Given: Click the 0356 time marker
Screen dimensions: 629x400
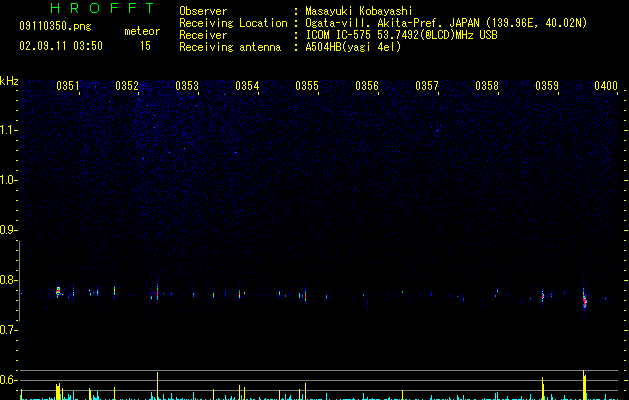Looking at the screenshot, I should [367, 86].
